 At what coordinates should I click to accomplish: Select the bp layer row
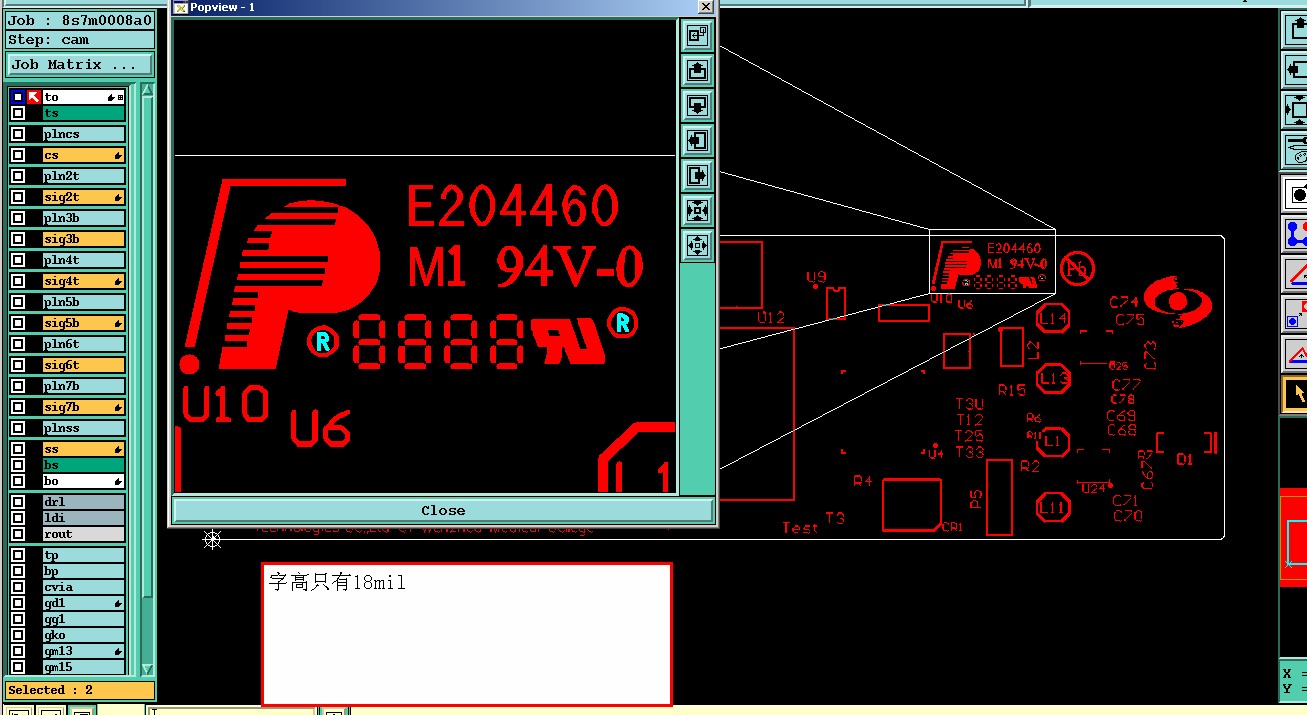point(83,571)
